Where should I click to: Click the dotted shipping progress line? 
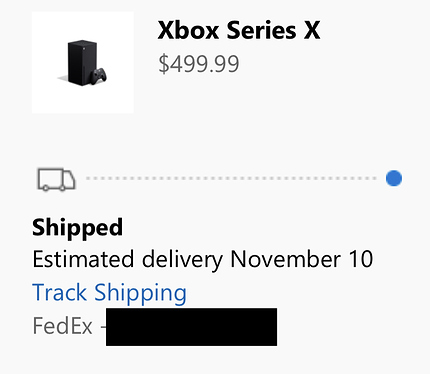tap(231, 178)
